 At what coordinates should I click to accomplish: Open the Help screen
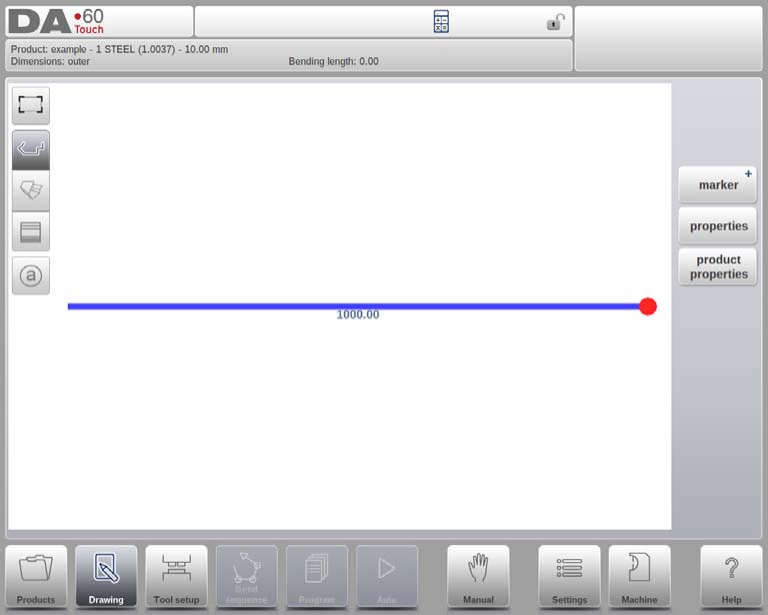coord(731,577)
